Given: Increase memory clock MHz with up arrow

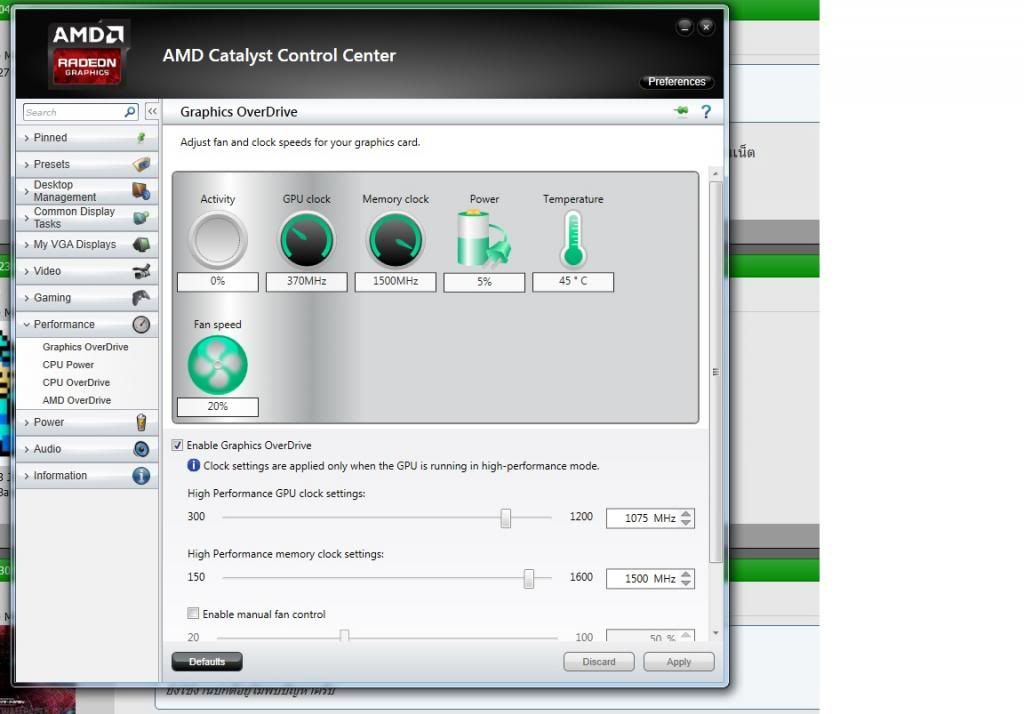Looking at the screenshot, I should tap(686, 574).
